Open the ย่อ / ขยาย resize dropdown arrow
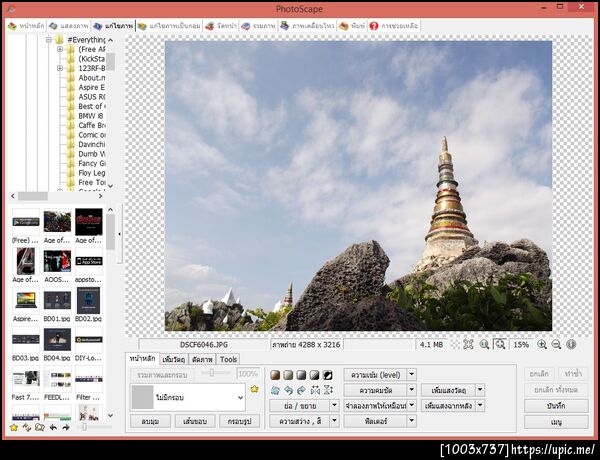 tap(334, 405)
